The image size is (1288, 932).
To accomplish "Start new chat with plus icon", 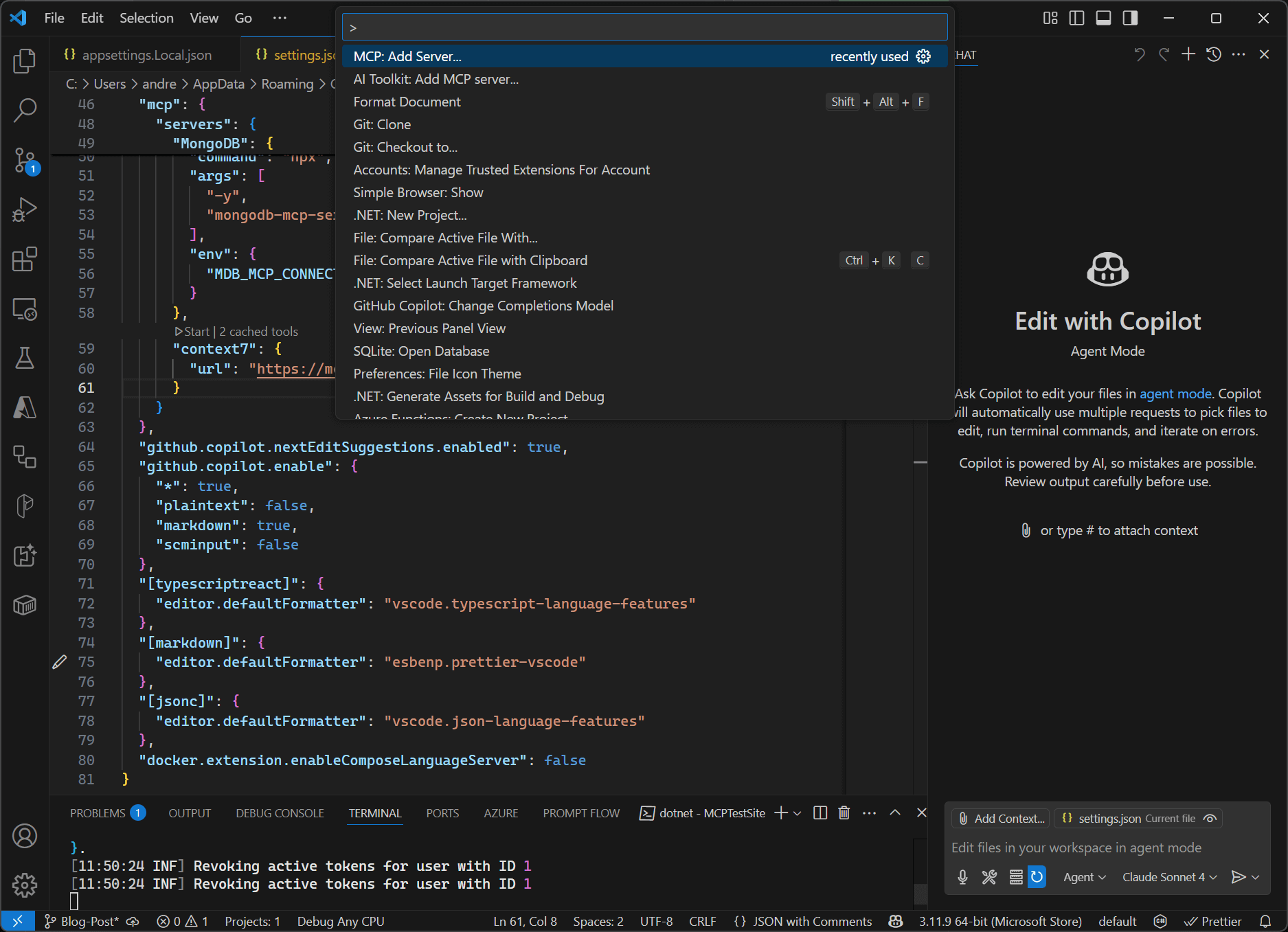I will click(1188, 54).
